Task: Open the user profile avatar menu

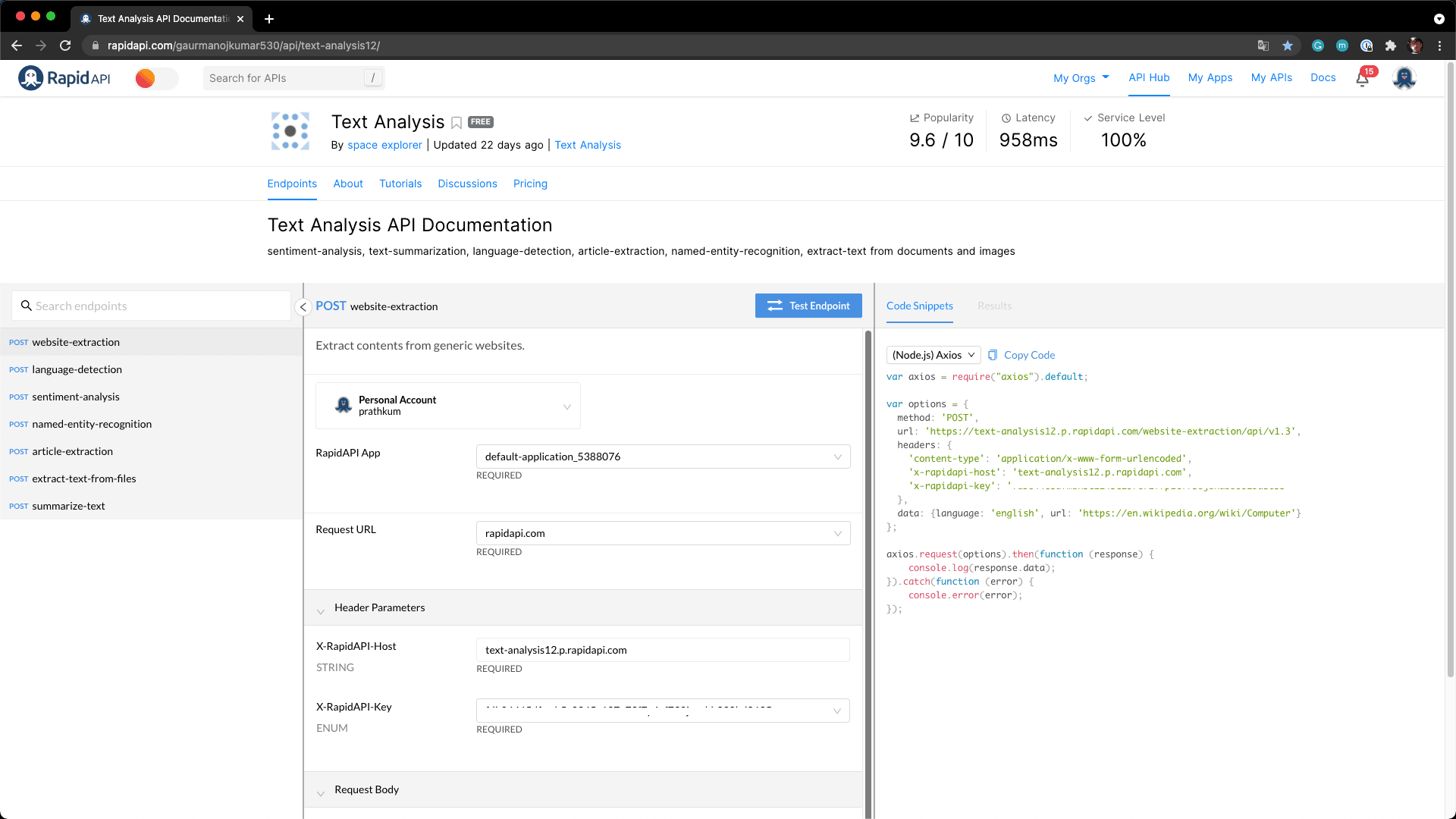Action: pyautogui.click(x=1404, y=78)
